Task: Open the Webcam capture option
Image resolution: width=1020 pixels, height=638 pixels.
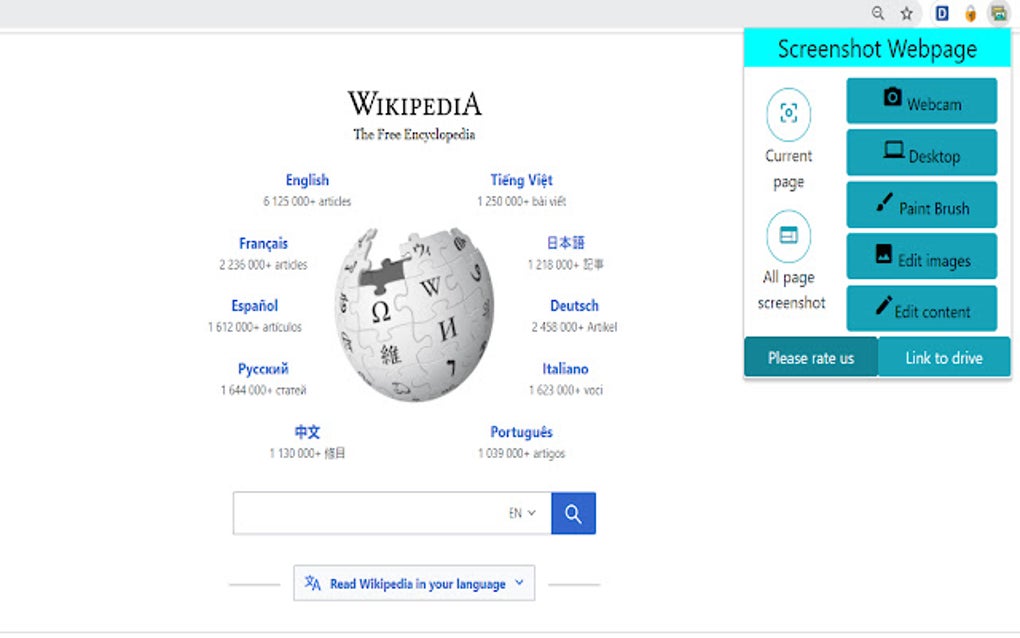Action: 921,101
